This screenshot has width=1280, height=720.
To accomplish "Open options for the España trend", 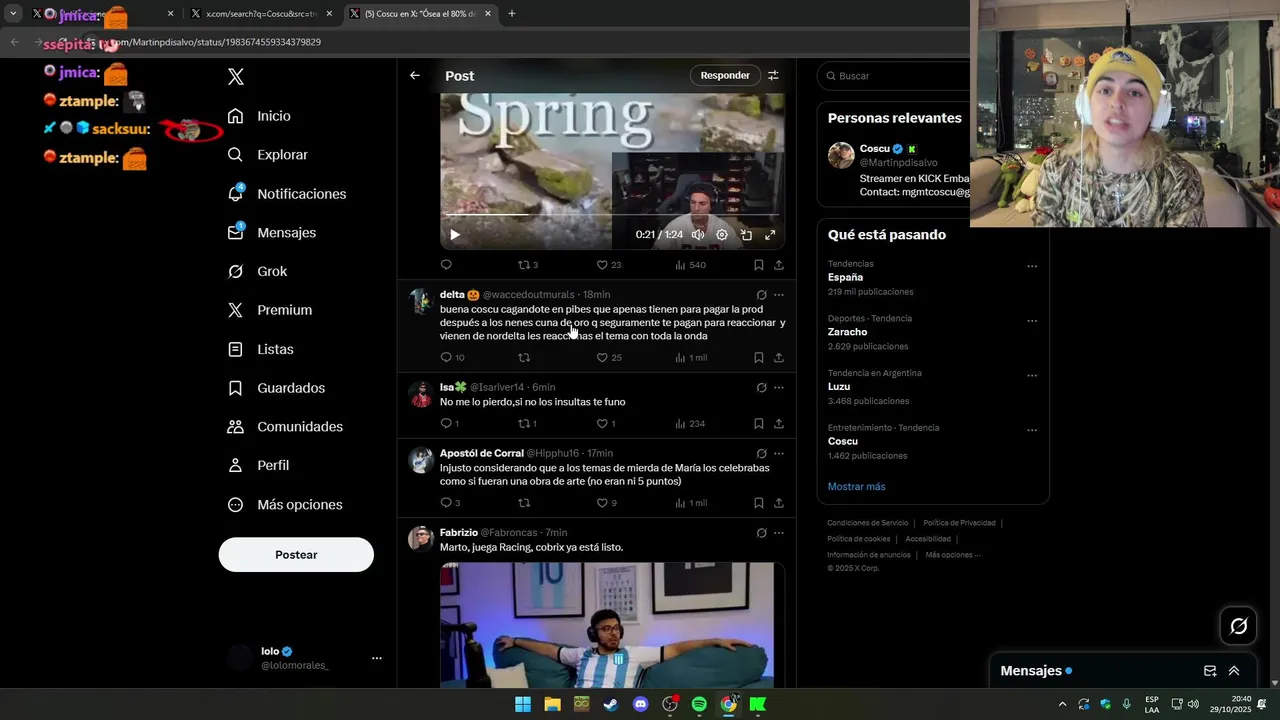I will (1032, 266).
